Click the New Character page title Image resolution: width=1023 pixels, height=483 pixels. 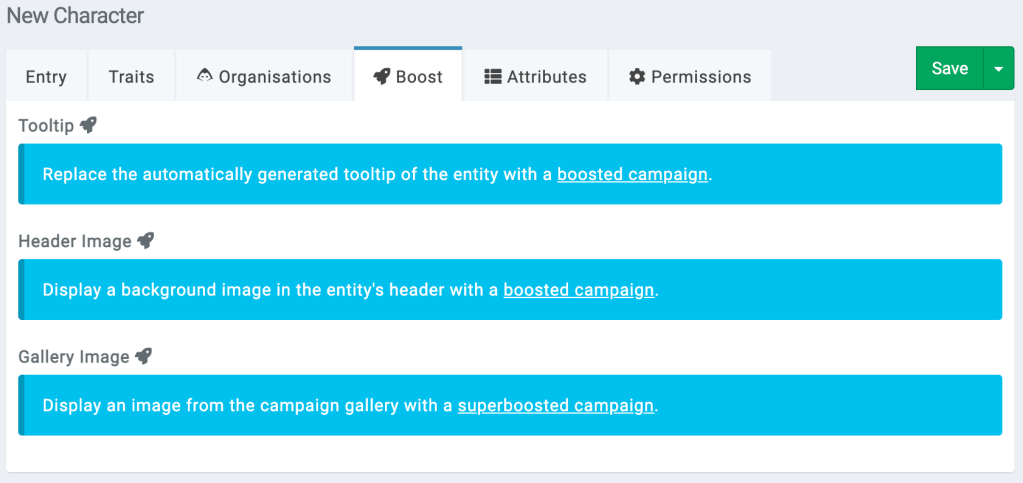[x=75, y=16]
